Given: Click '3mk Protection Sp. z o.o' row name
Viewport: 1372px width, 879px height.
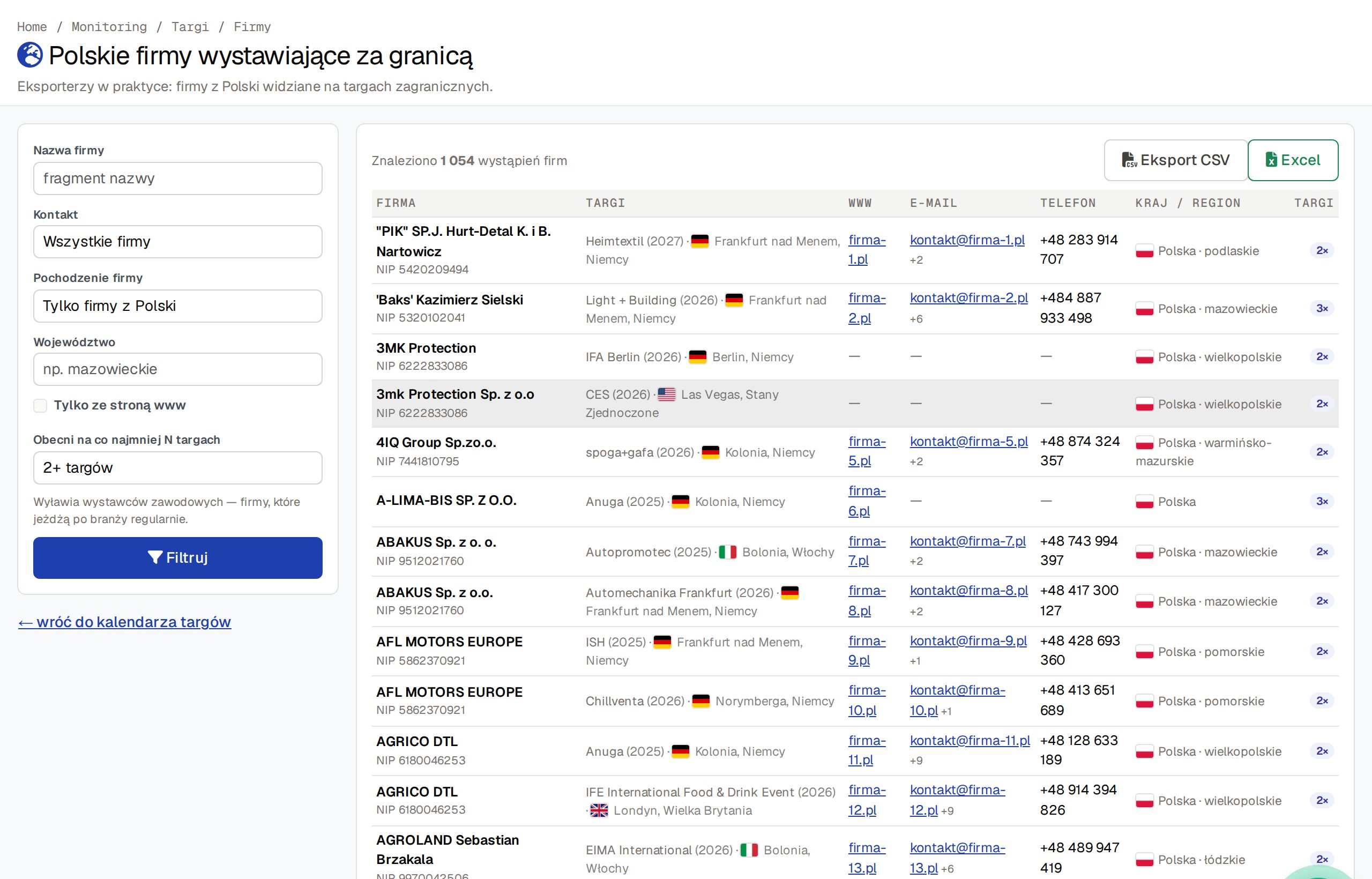Looking at the screenshot, I should click(455, 394).
